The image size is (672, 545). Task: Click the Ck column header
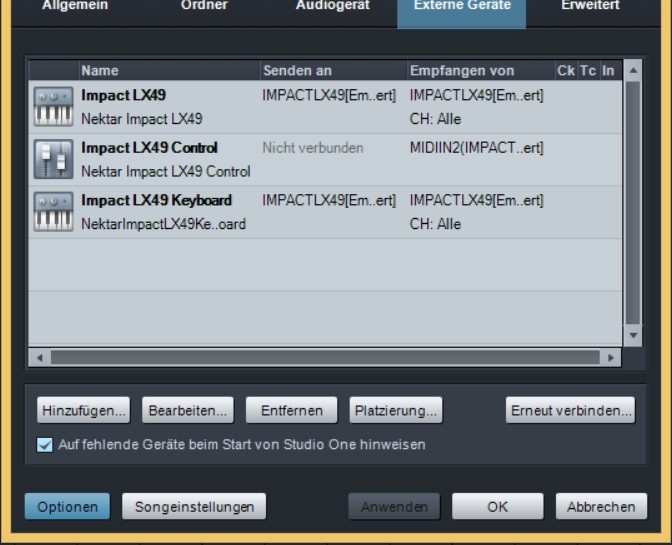click(566, 70)
